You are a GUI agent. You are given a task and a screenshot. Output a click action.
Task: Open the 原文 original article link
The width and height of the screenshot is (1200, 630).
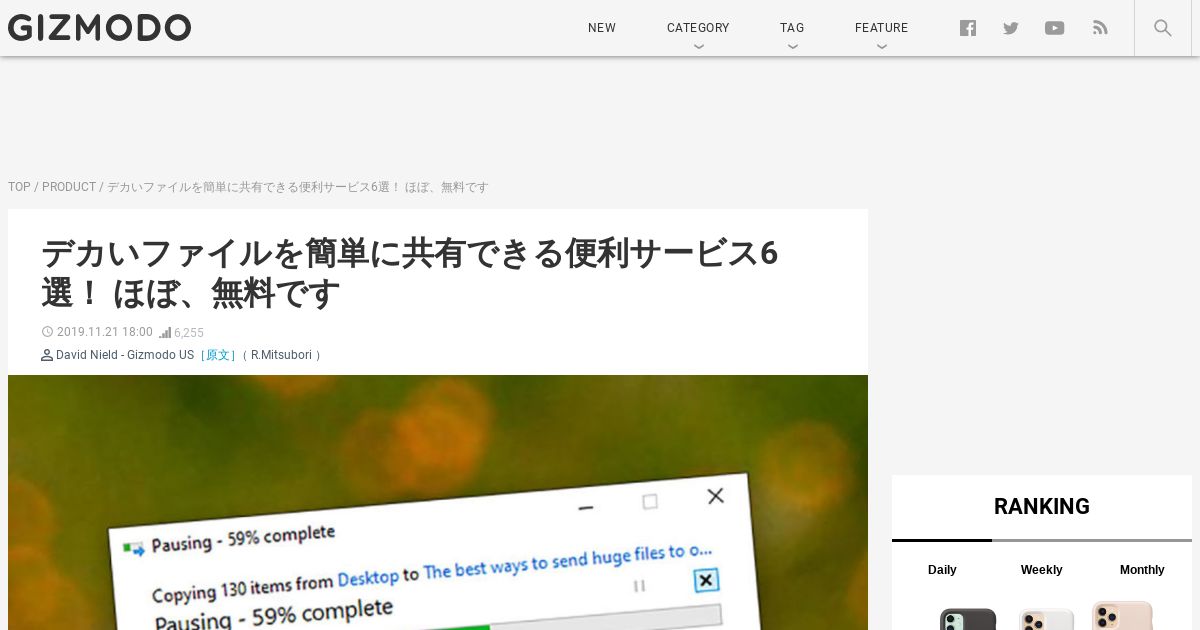[x=217, y=355]
